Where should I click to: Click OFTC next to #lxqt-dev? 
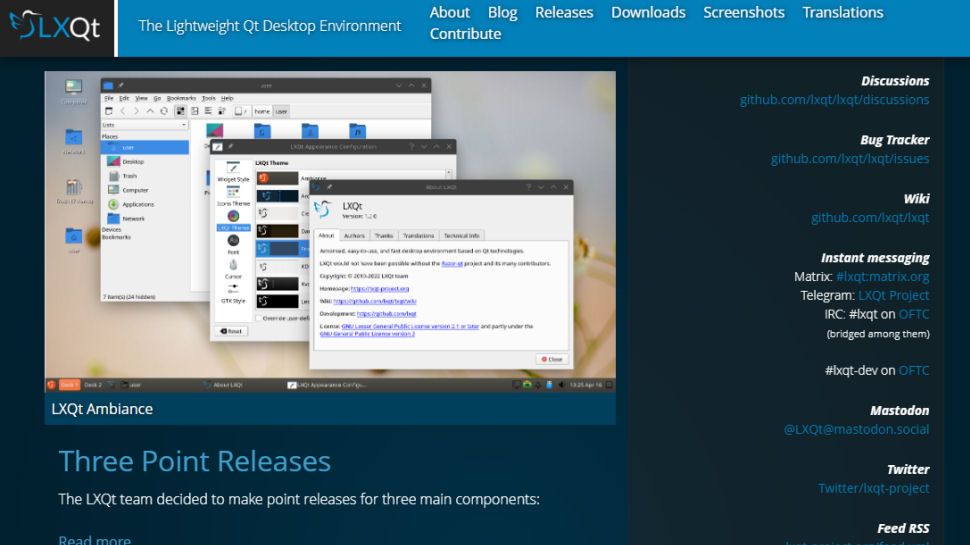click(914, 371)
